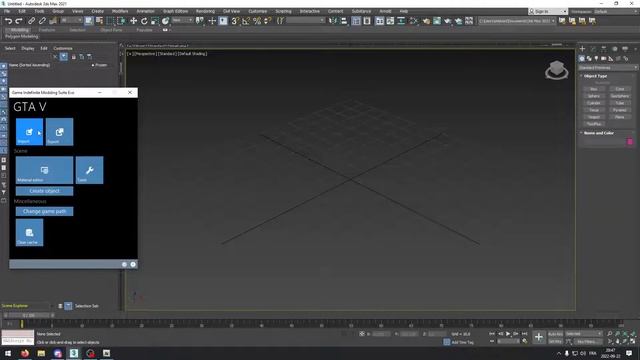Select the Cameras category icon
Viewport: 640px width, 360px height.
[x=603, y=59]
